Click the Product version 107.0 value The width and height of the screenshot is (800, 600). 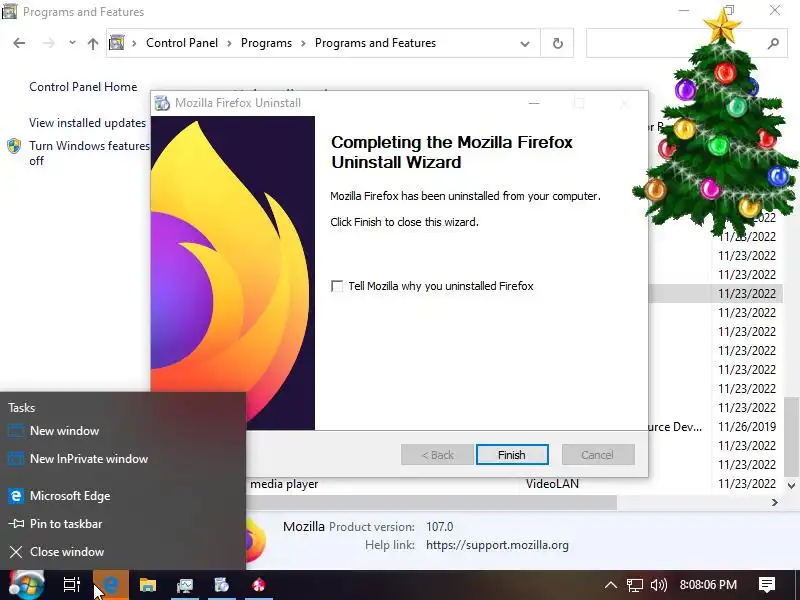[x=440, y=527]
